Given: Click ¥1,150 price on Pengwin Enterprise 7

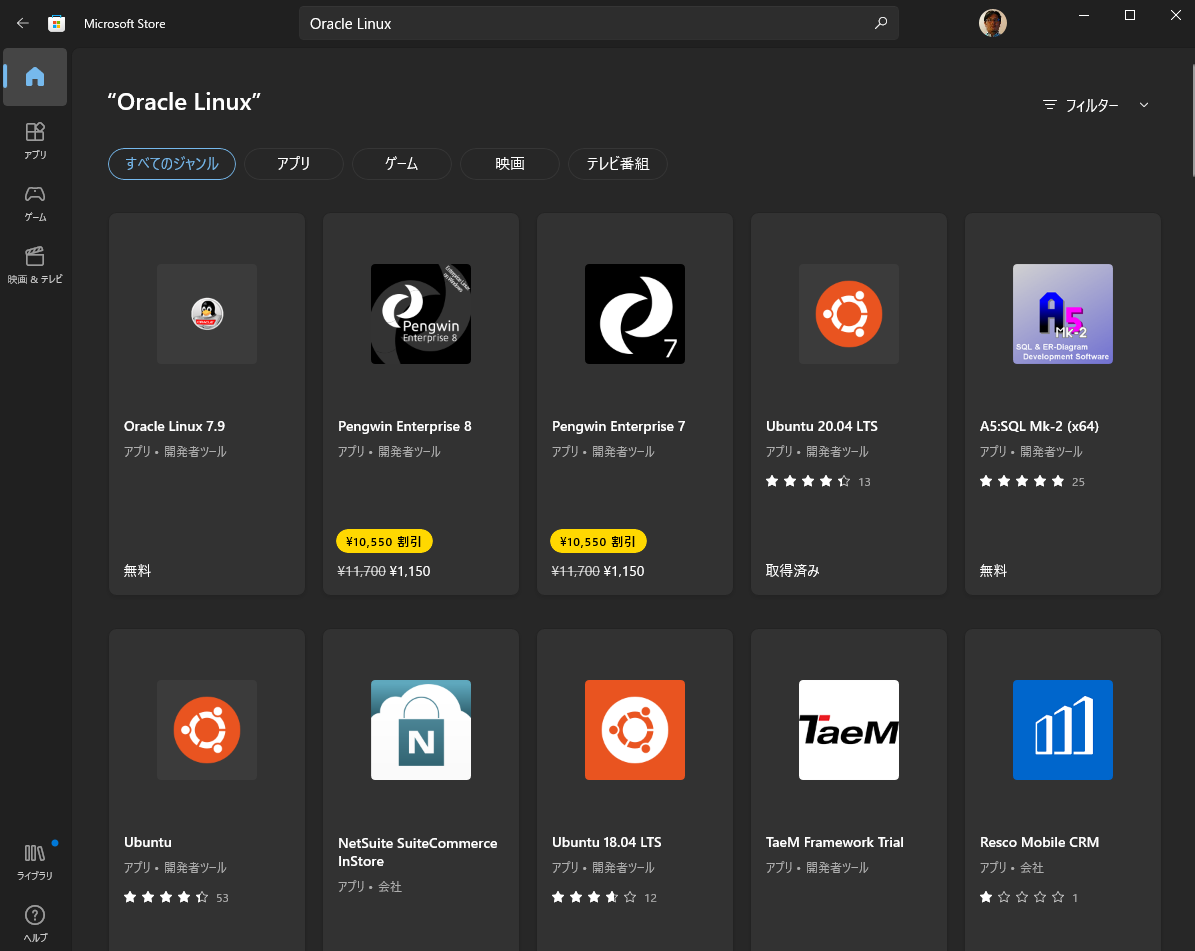Looking at the screenshot, I should 624,572.
